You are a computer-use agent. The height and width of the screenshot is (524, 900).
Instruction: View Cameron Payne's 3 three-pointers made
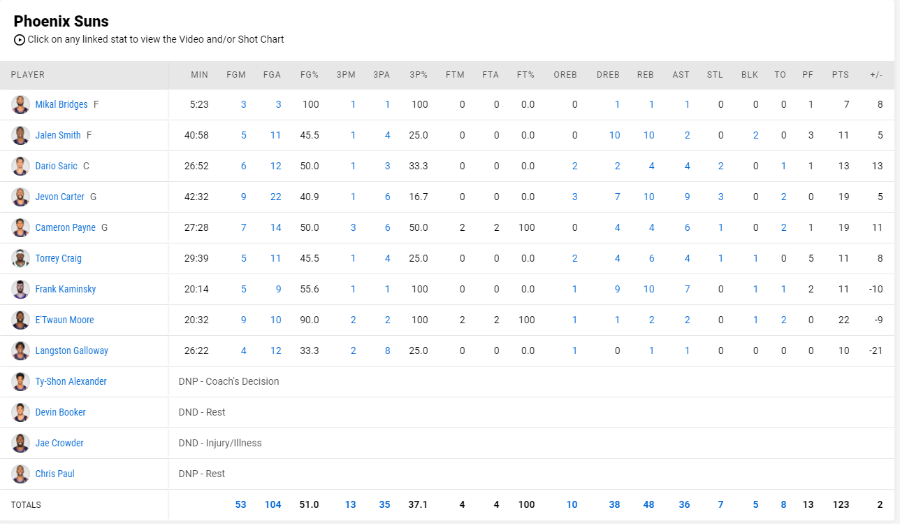[353, 227]
